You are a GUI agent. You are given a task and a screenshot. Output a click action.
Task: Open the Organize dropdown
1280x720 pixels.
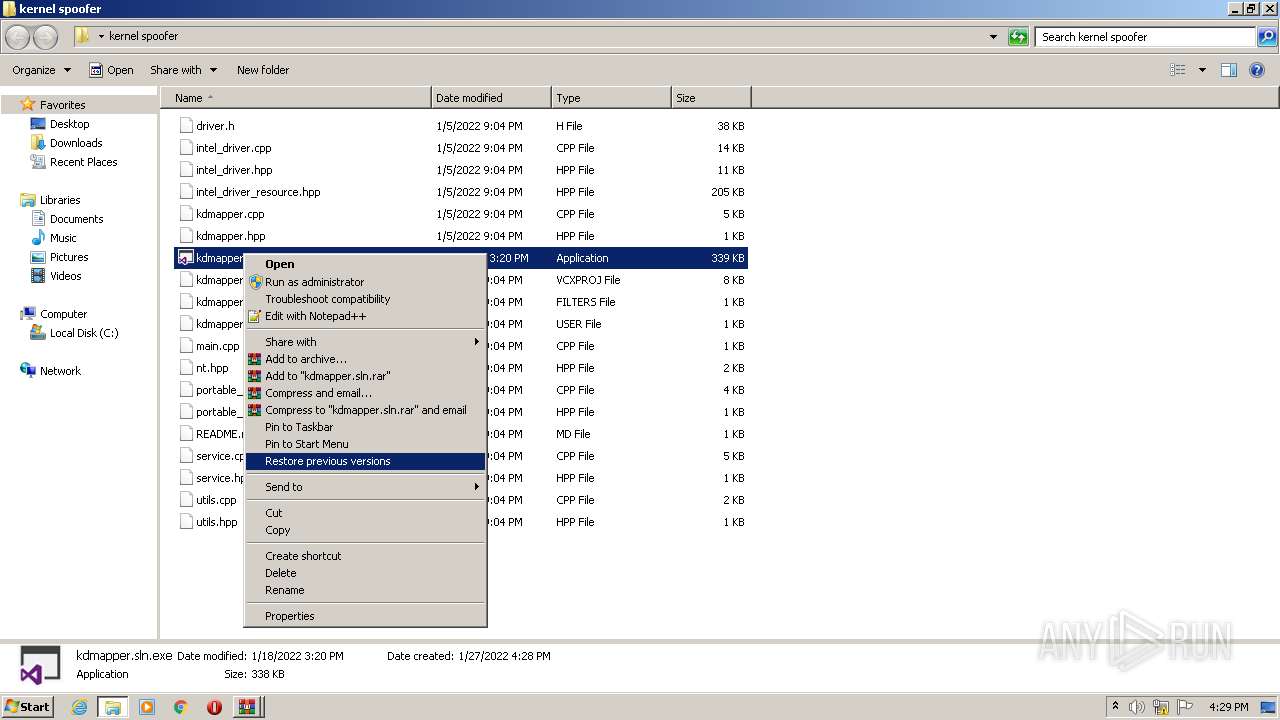coord(41,70)
